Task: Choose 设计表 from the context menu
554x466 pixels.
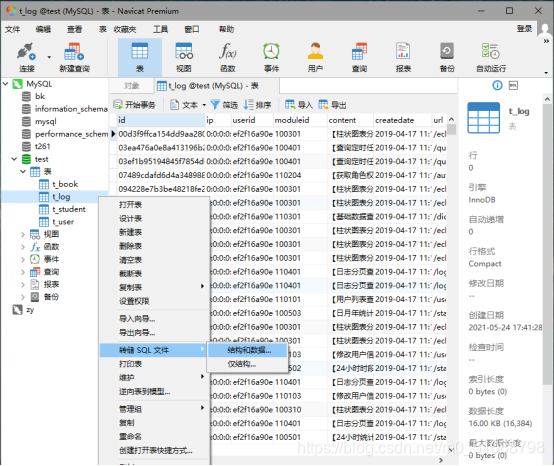Action: pyautogui.click(x=154, y=218)
